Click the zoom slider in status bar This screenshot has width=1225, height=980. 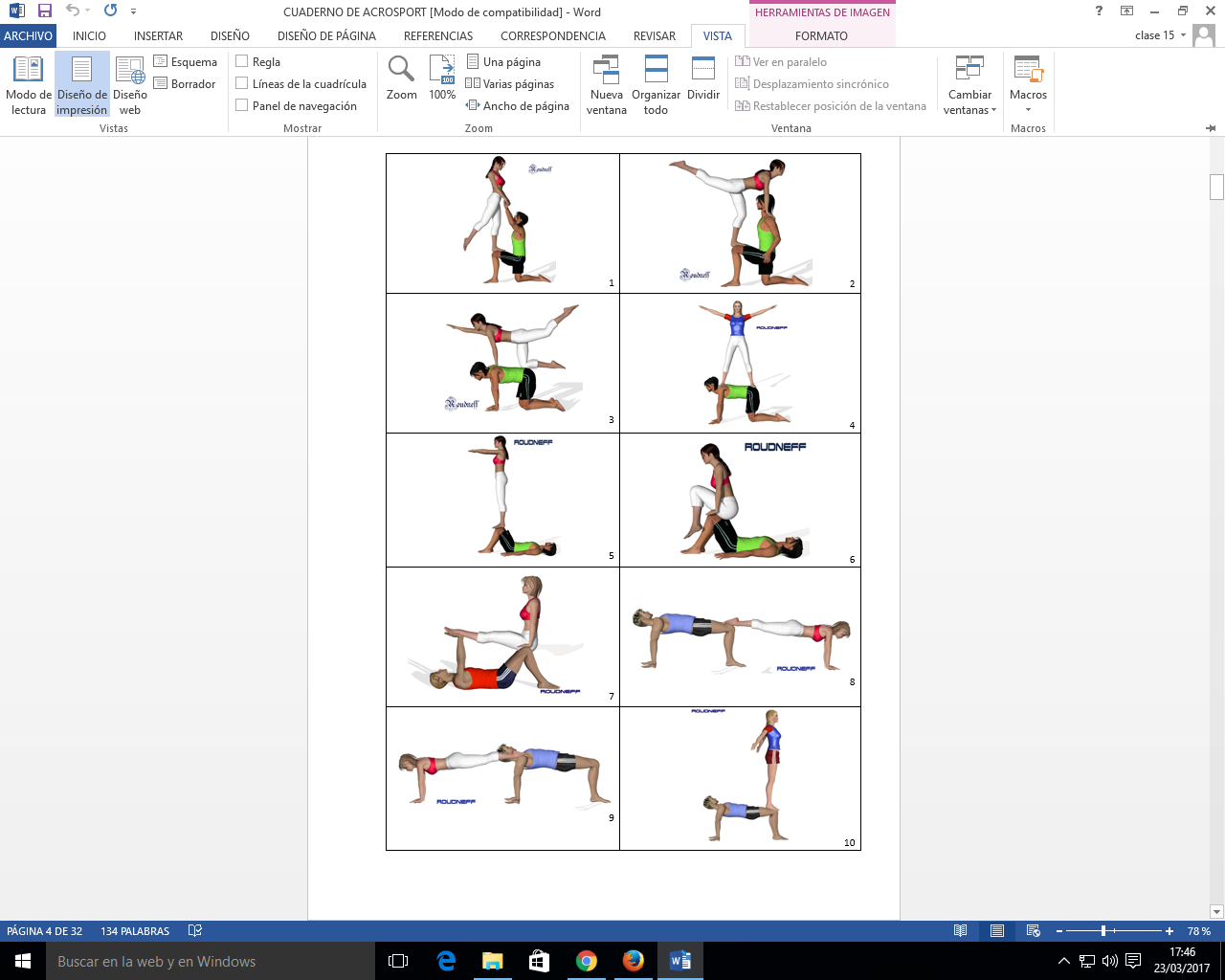pos(1103,931)
